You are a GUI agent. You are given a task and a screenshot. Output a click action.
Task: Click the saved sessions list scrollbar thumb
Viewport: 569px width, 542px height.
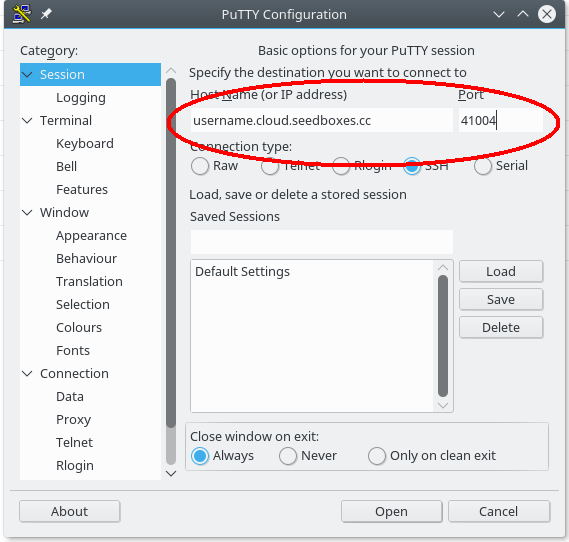point(443,336)
